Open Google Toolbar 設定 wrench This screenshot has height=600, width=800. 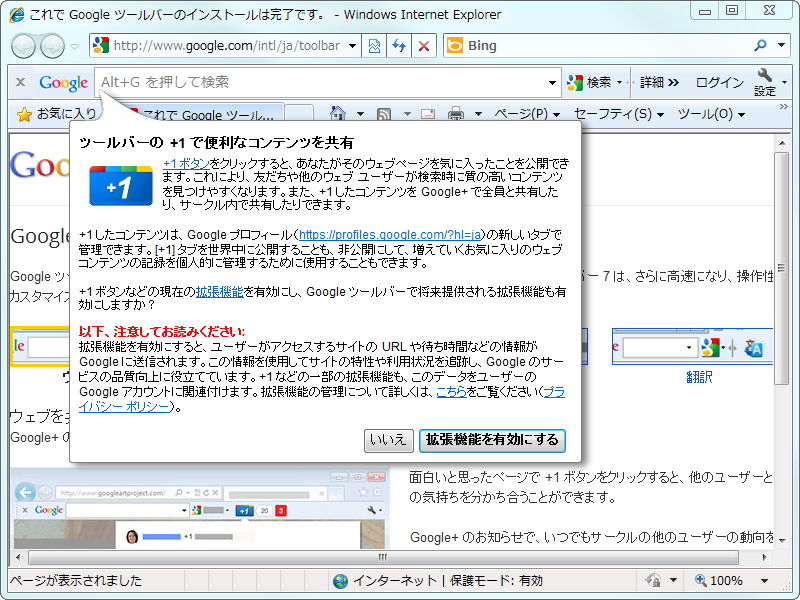(x=766, y=84)
